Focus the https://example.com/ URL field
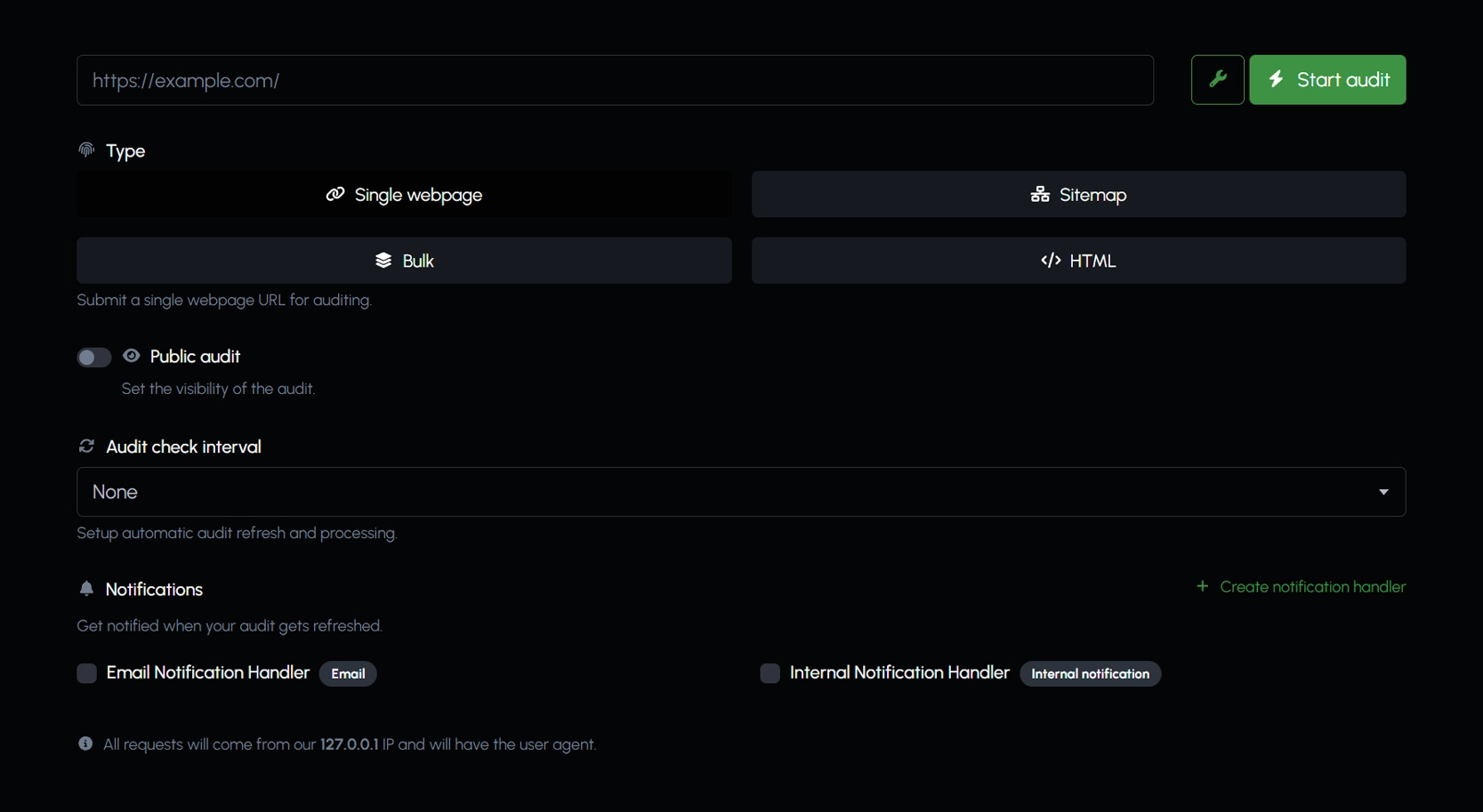 (615, 80)
